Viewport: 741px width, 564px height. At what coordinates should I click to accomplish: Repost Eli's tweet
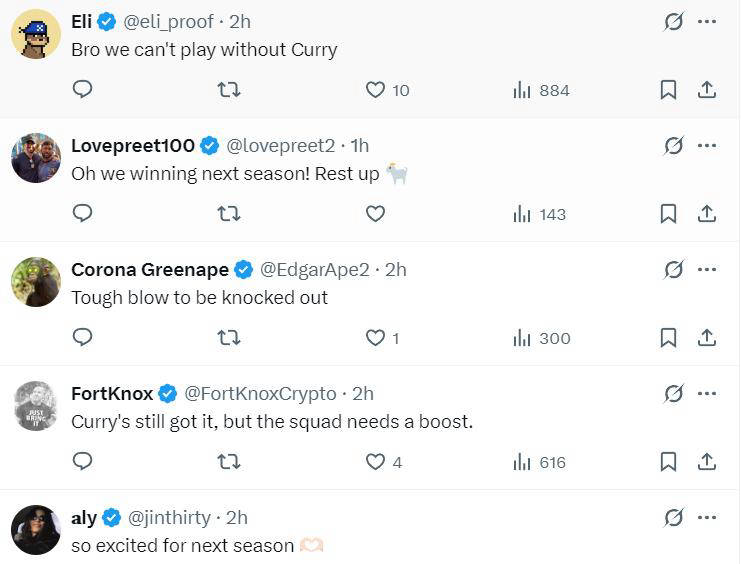[228, 89]
